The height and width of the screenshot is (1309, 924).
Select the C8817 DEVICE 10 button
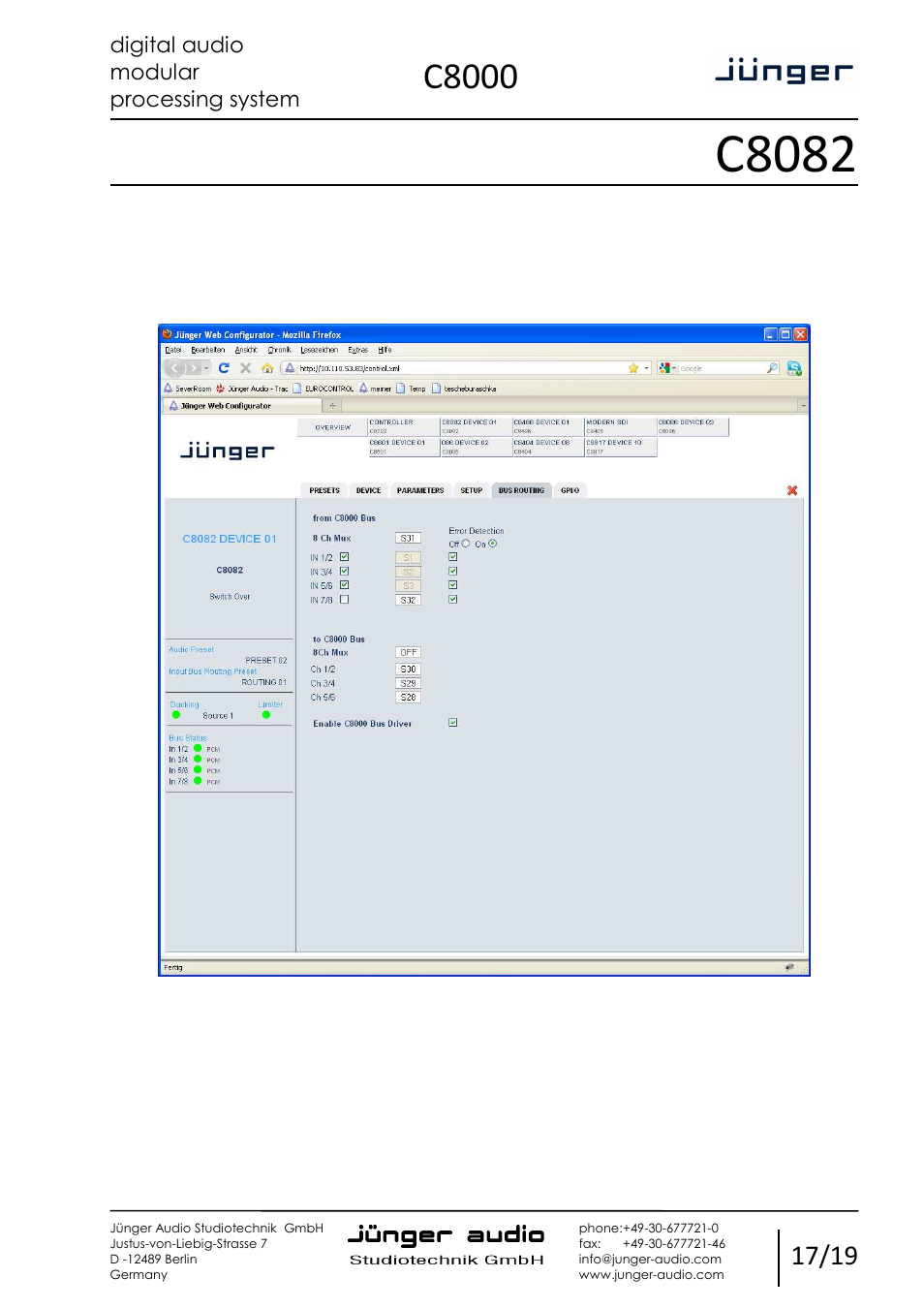620,447
